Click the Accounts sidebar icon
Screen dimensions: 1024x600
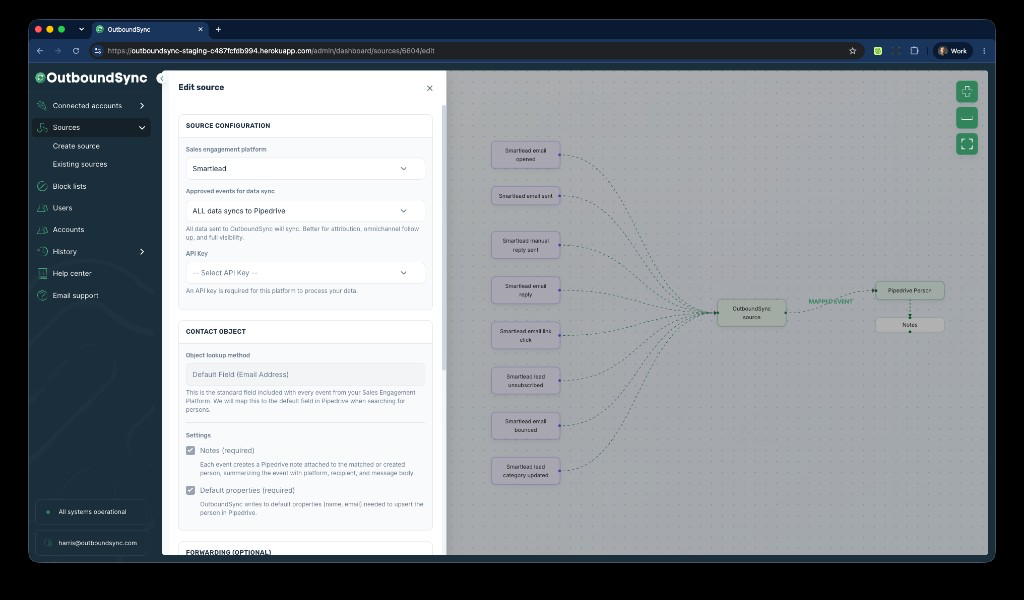(42, 230)
